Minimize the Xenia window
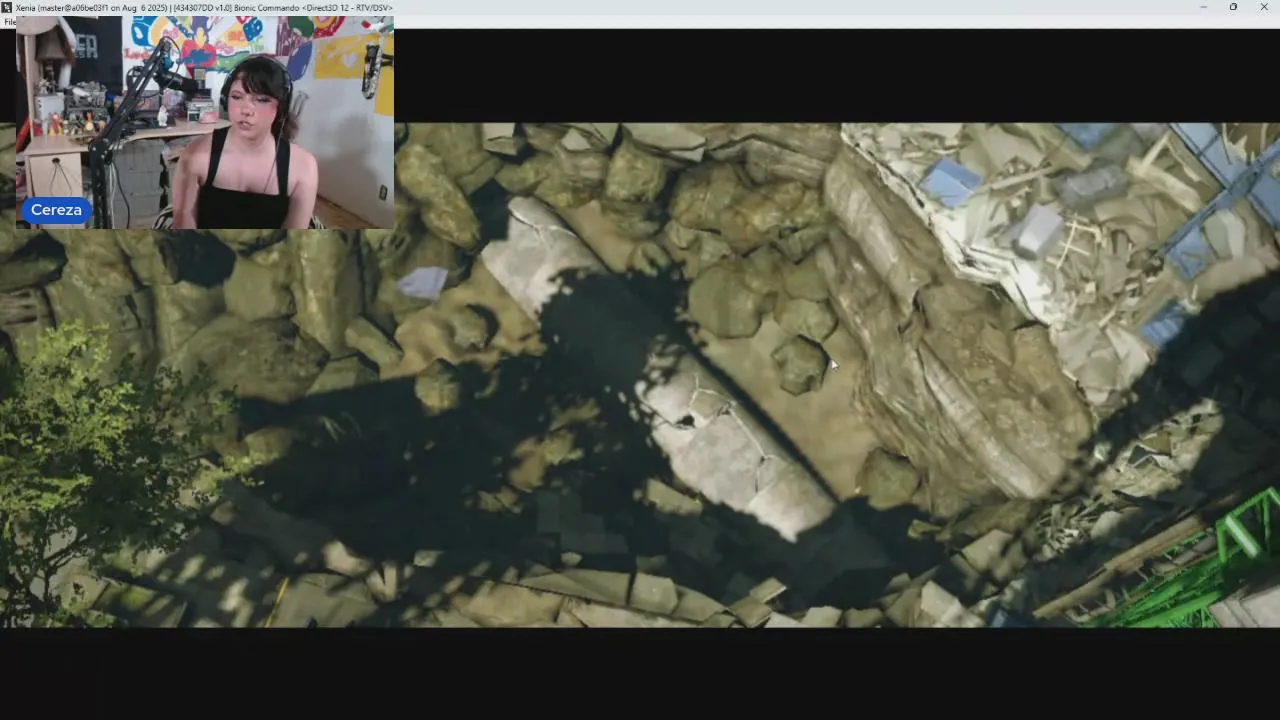Viewport: 1280px width, 720px height. click(x=1203, y=7)
